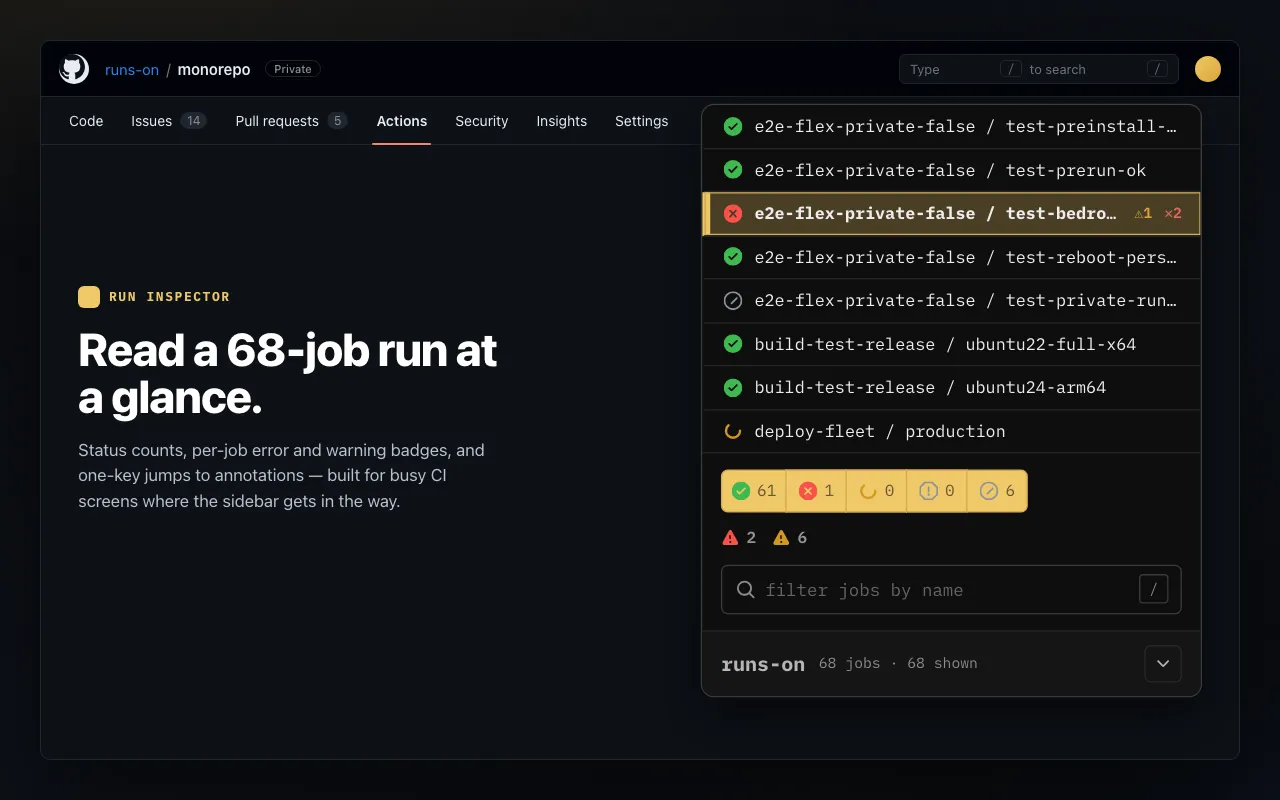Switch to the Settings tab

pos(642,121)
